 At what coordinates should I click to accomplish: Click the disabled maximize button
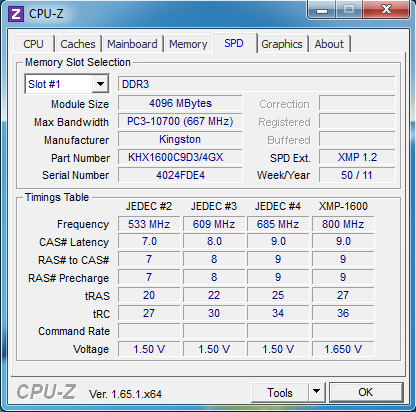(349, 10)
